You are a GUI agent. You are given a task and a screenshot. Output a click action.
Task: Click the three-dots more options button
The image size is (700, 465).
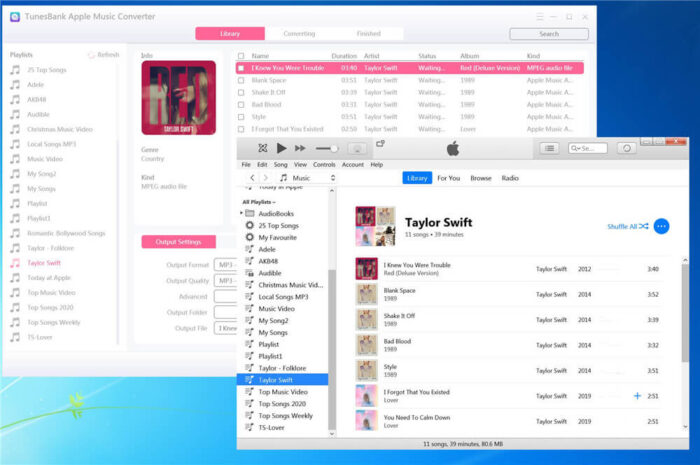(x=661, y=226)
